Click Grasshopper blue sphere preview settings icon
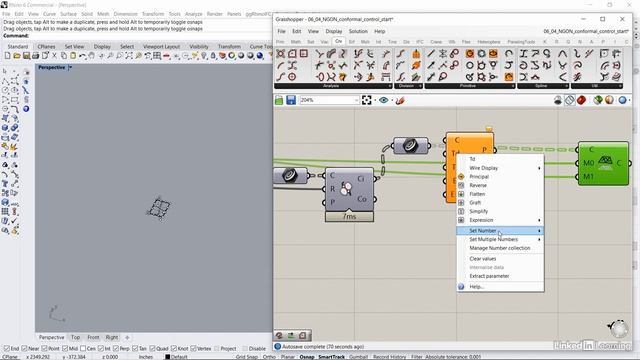This screenshot has height=360, width=640. pos(622,100)
